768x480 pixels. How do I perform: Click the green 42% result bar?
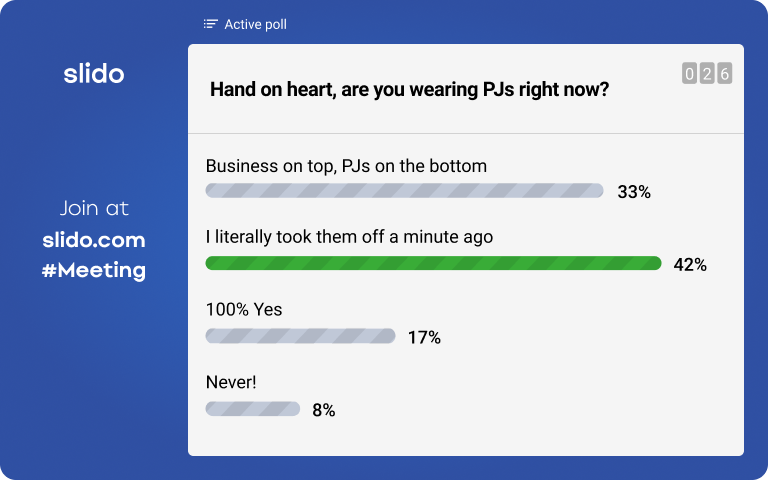pyautogui.click(x=433, y=263)
